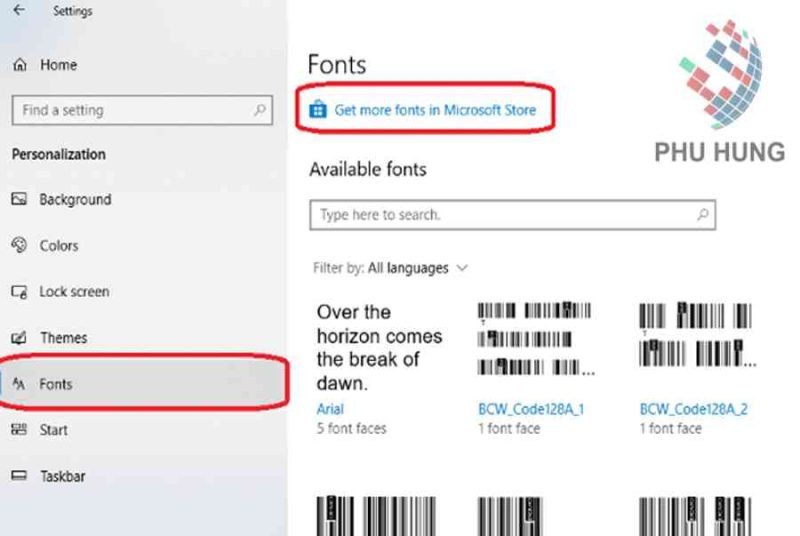Click the back arrow in Settings
The image size is (800, 536).
(19, 10)
